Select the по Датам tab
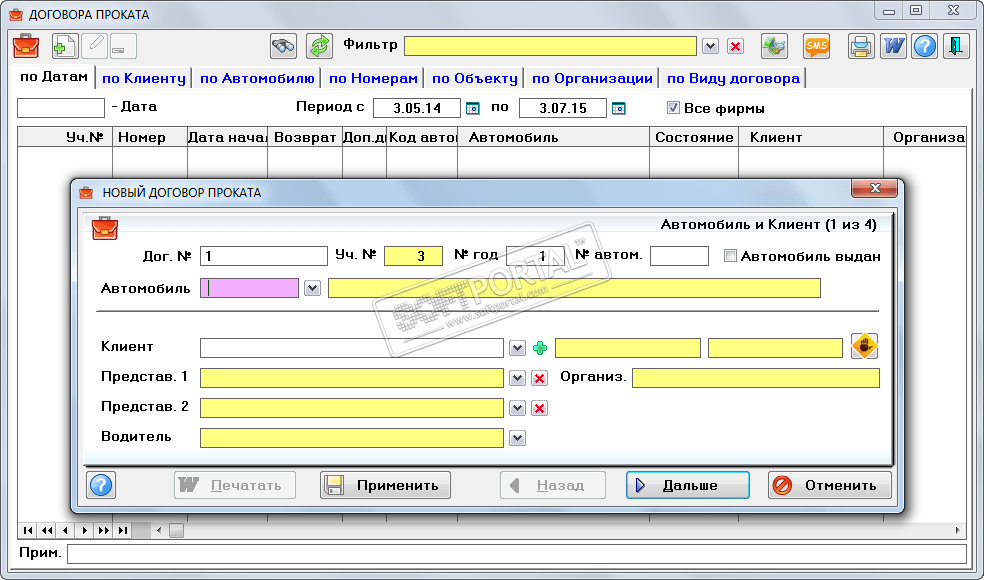 (54, 77)
